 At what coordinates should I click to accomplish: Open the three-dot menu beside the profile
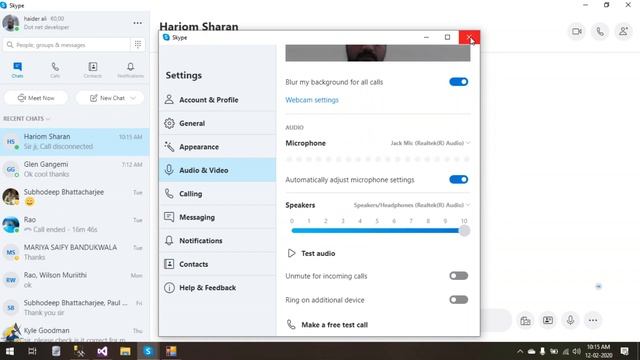coord(138,23)
